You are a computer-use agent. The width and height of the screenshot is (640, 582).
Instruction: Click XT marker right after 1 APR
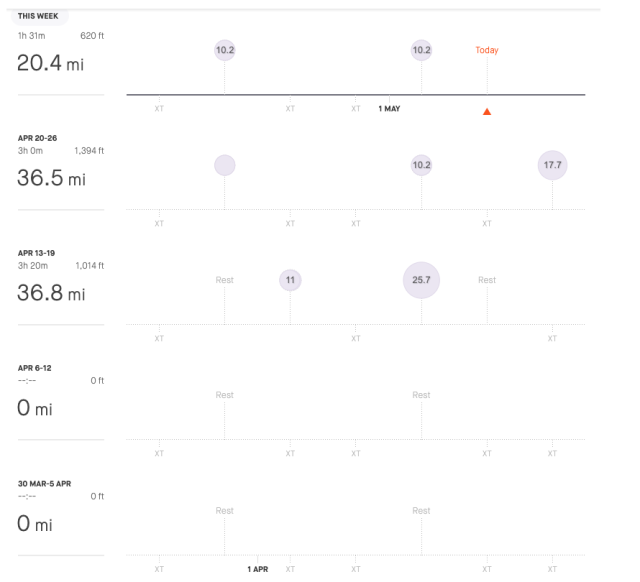tap(290, 569)
